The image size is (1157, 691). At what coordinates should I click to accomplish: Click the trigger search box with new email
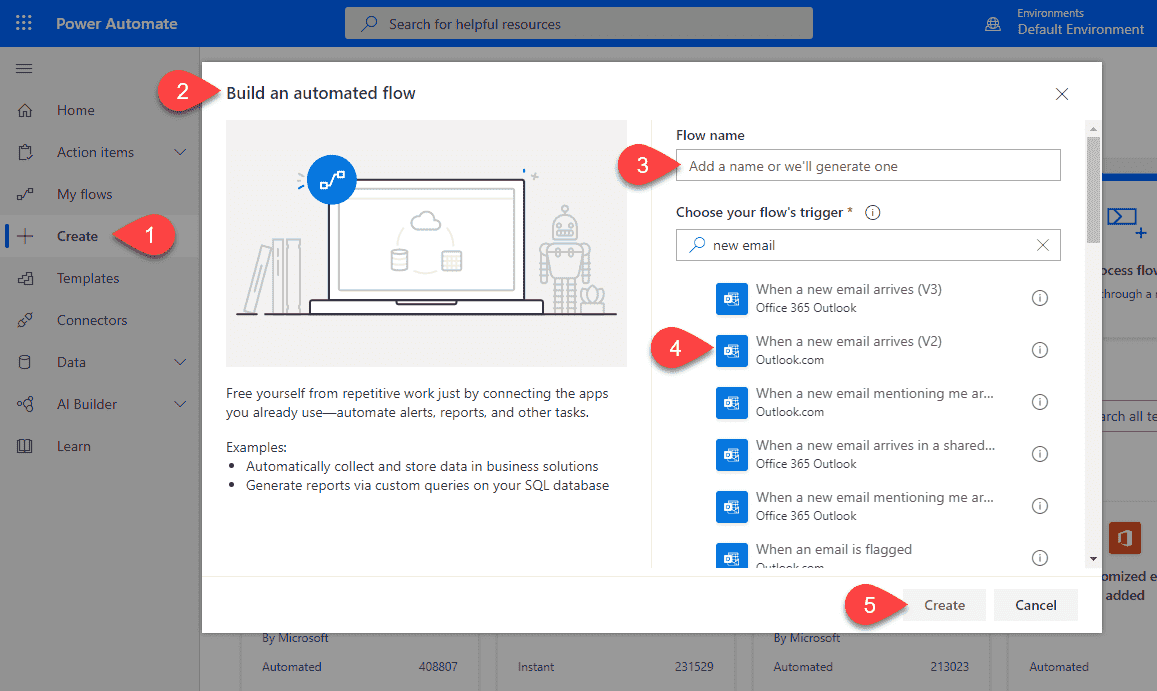point(868,245)
